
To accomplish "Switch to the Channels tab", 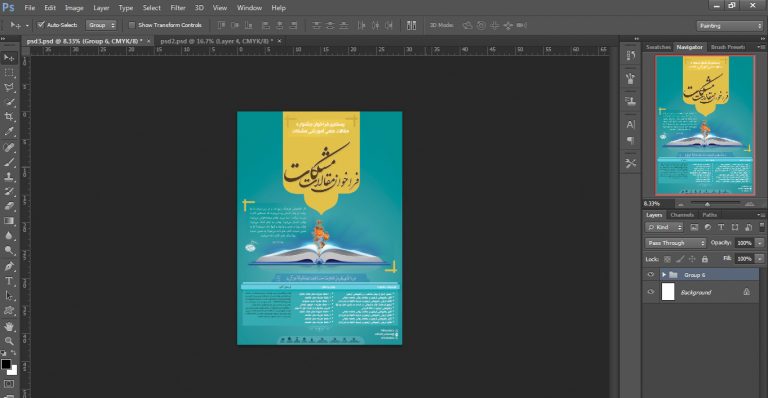I will pyautogui.click(x=682, y=215).
